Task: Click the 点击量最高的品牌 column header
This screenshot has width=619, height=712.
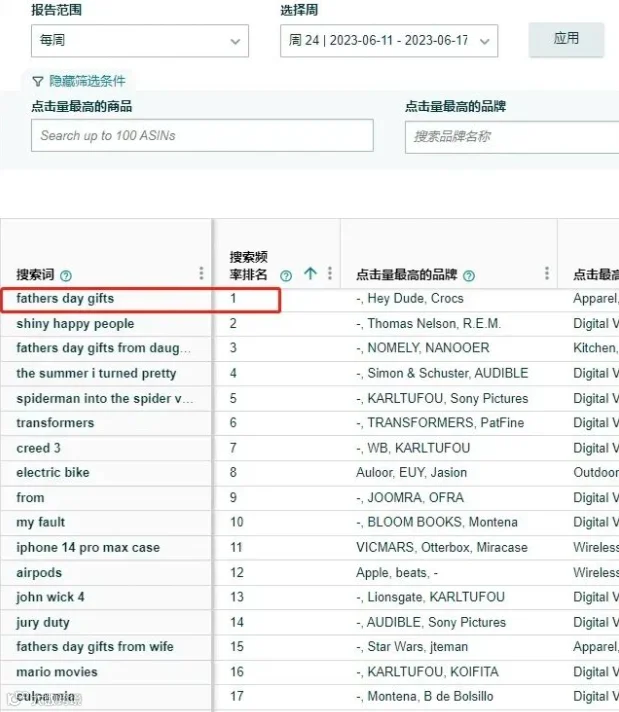Action: [x=406, y=275]
